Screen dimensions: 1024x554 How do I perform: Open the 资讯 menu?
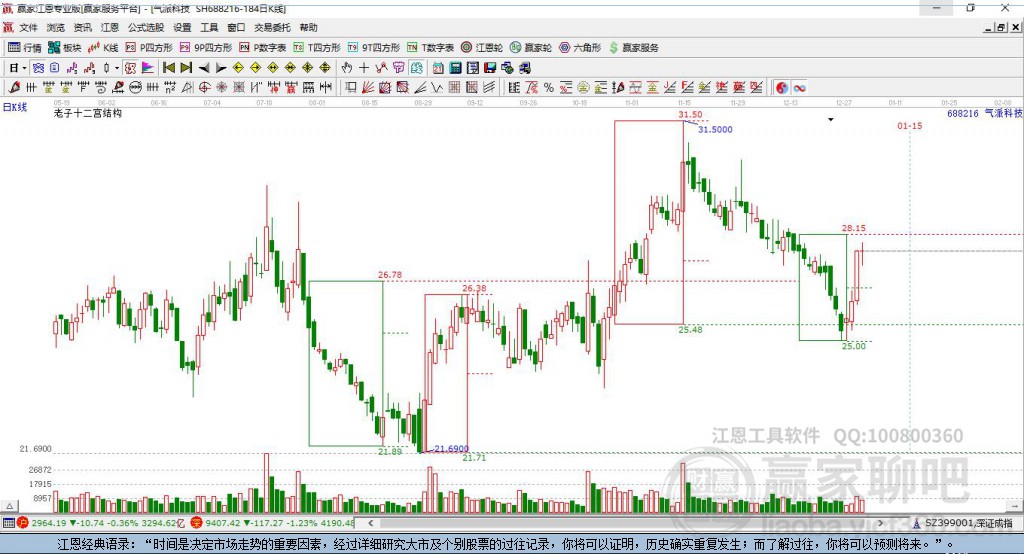pyautogui.click(x=83, y=27)
